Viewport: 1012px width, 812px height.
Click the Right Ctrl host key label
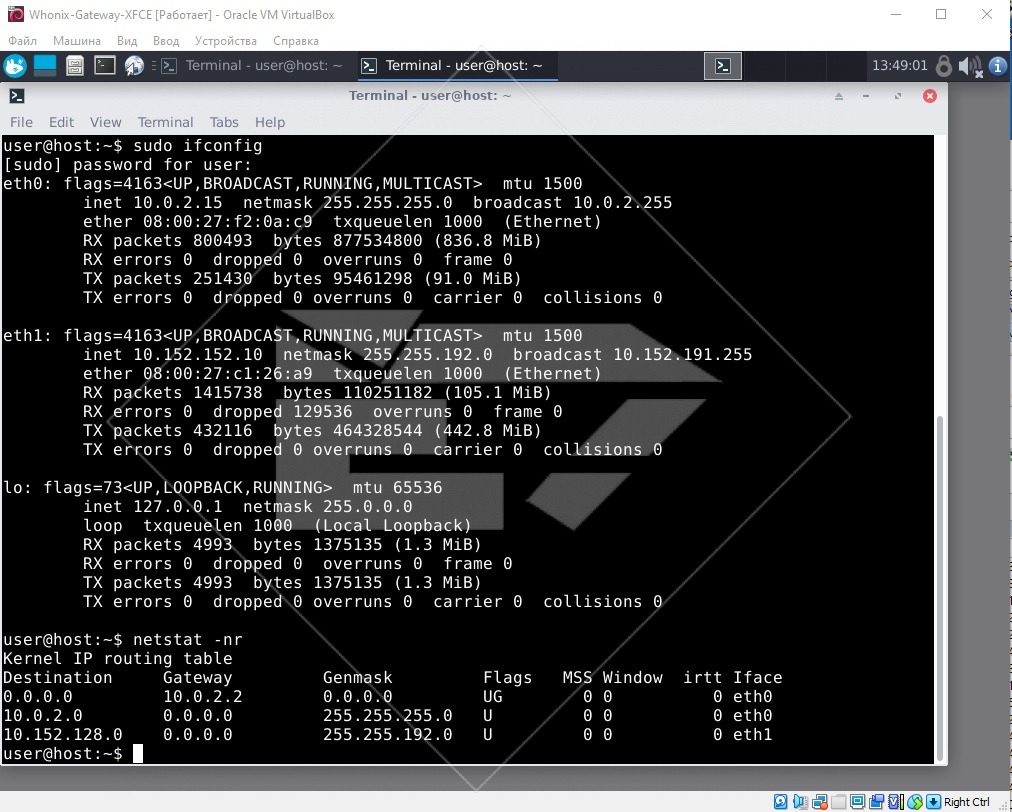[967, 802]
